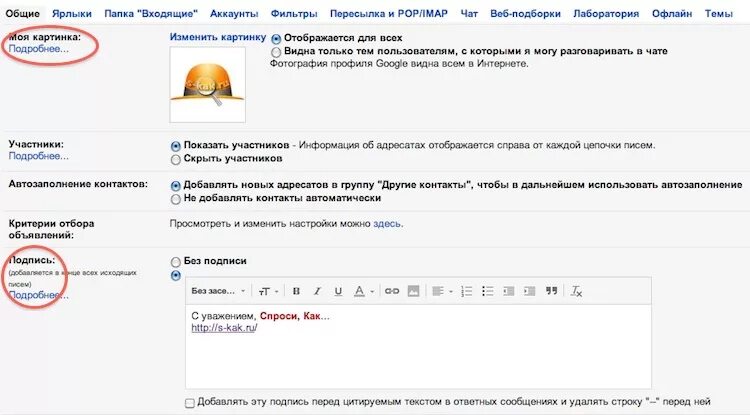Click the red 'Как' word in signature
The height and width of the screenshot is (415, 750).
click(312, 316)
